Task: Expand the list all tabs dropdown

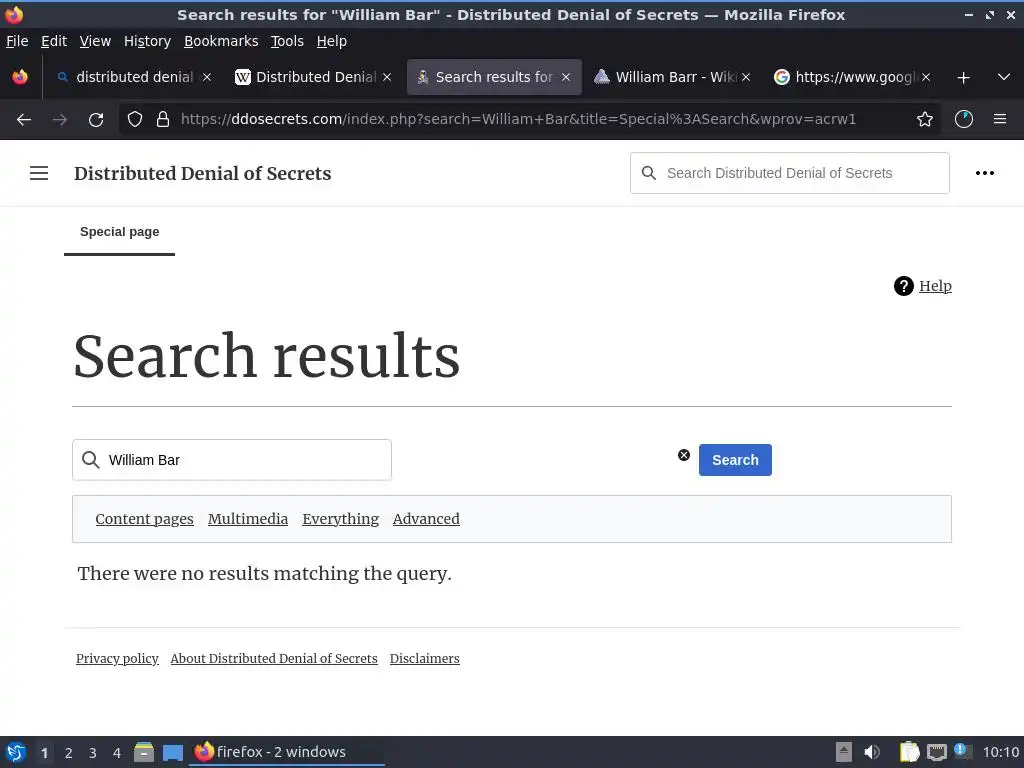Action: pos(1004,77)
